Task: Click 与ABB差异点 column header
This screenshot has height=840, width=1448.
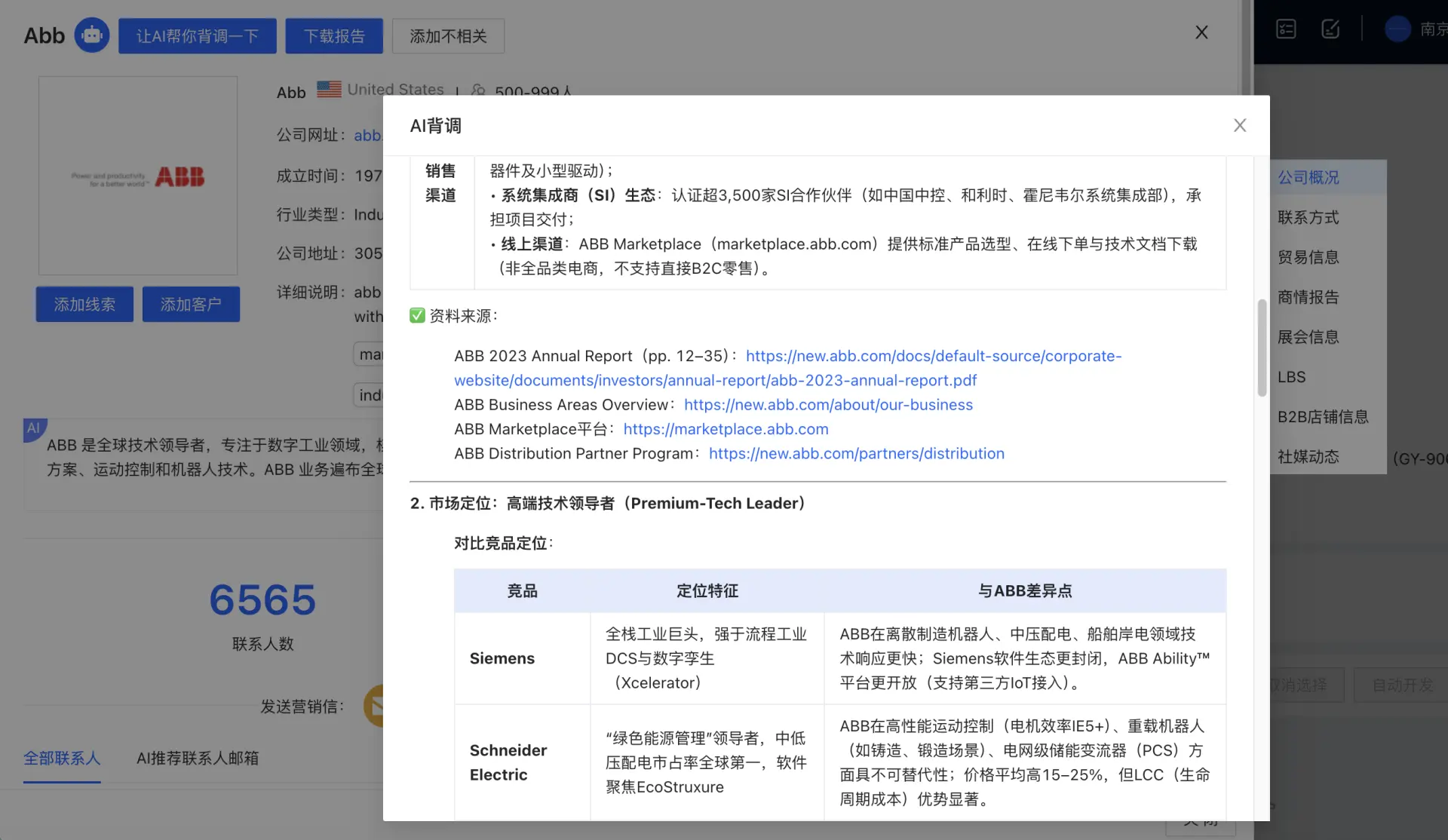Action: pos(1025,590)
